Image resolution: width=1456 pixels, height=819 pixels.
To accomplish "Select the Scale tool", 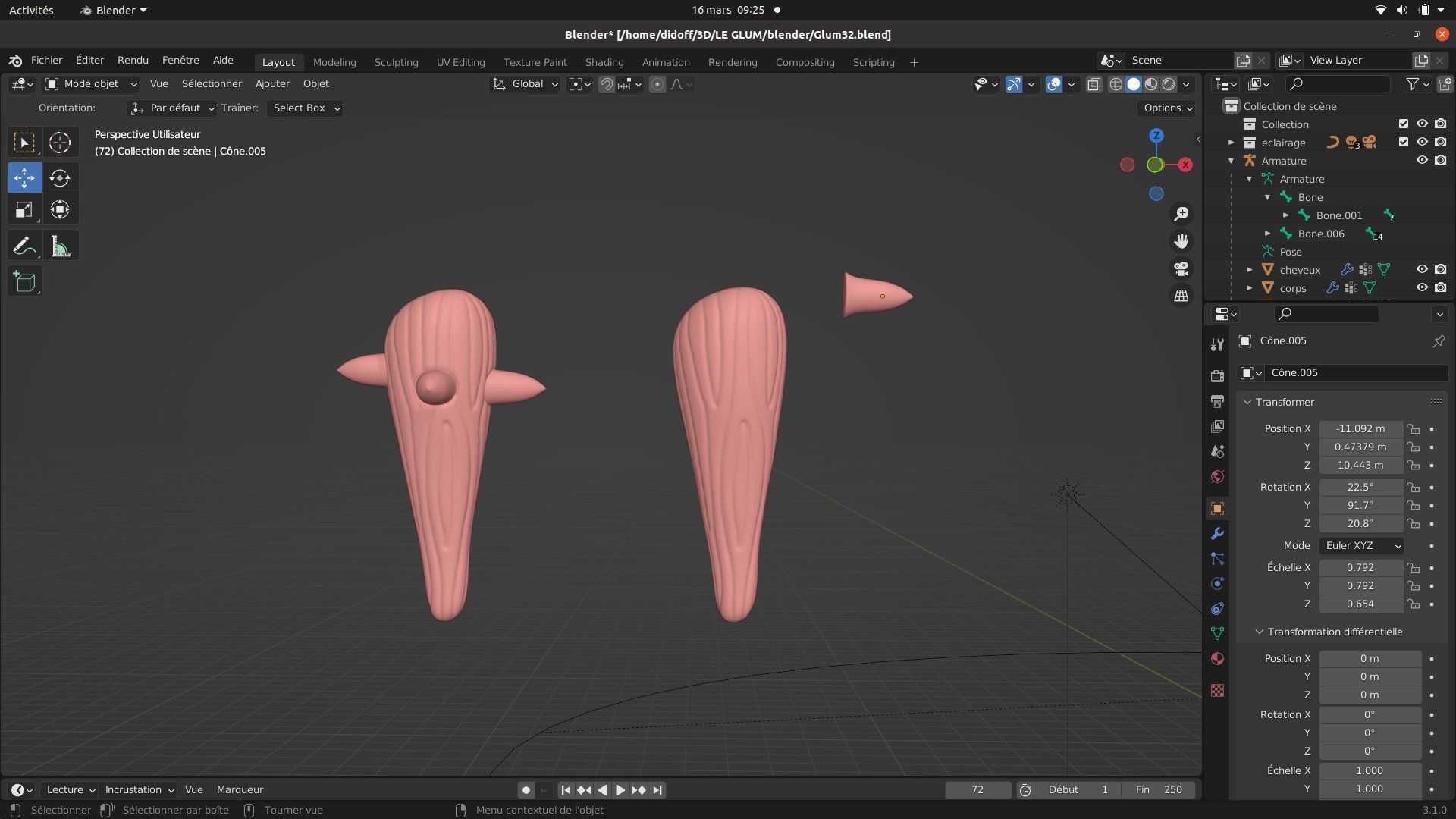I will (24, 210).
